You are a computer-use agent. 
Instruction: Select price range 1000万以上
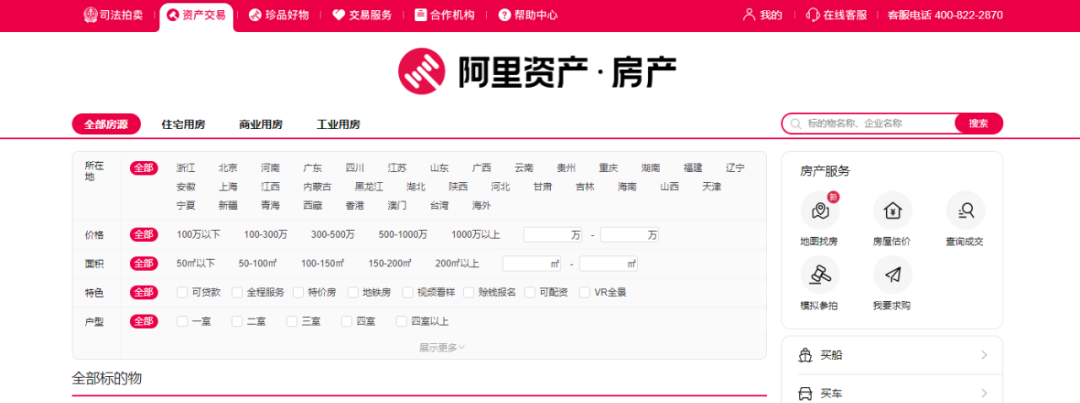[476, 235]
